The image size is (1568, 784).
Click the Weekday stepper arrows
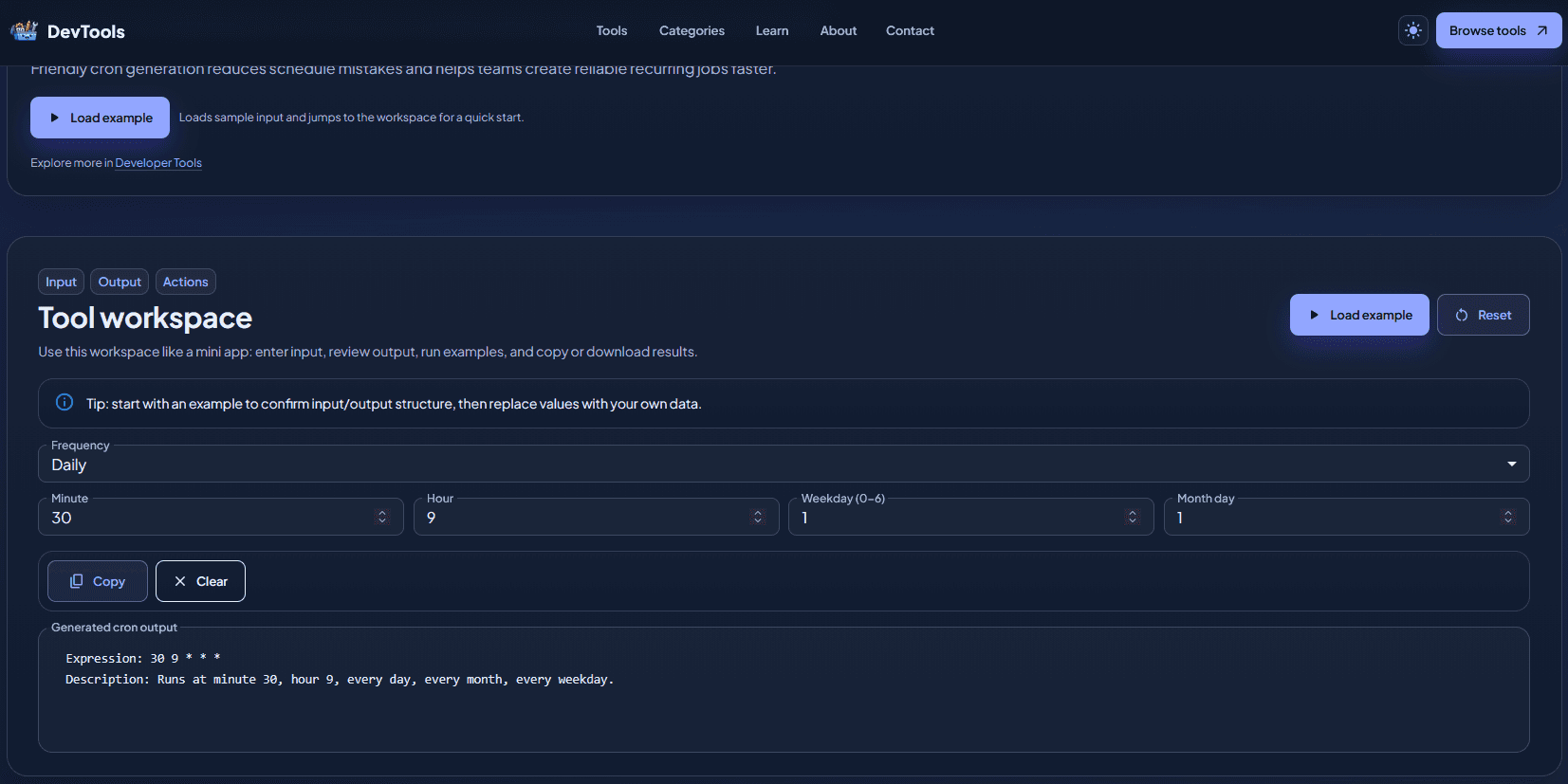(x=1132, y=518)
